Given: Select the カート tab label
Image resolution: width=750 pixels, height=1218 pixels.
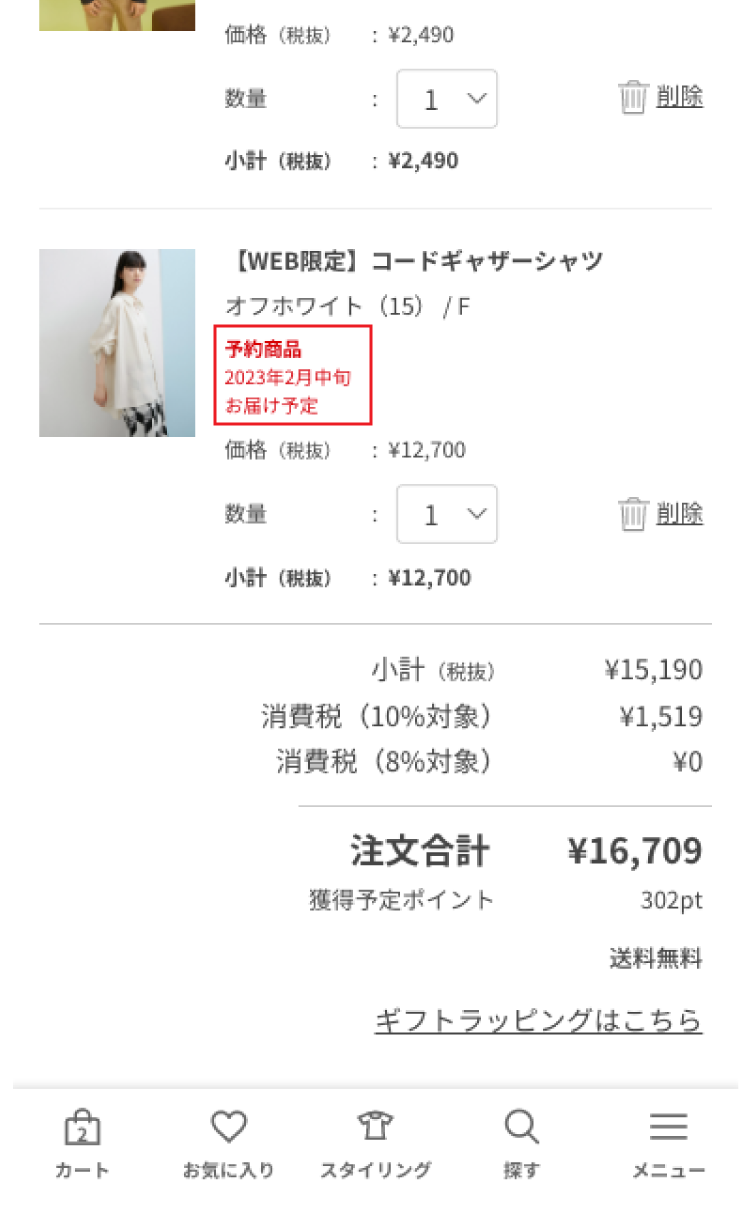Looking at the screenshot, I should coord(82,1170).
